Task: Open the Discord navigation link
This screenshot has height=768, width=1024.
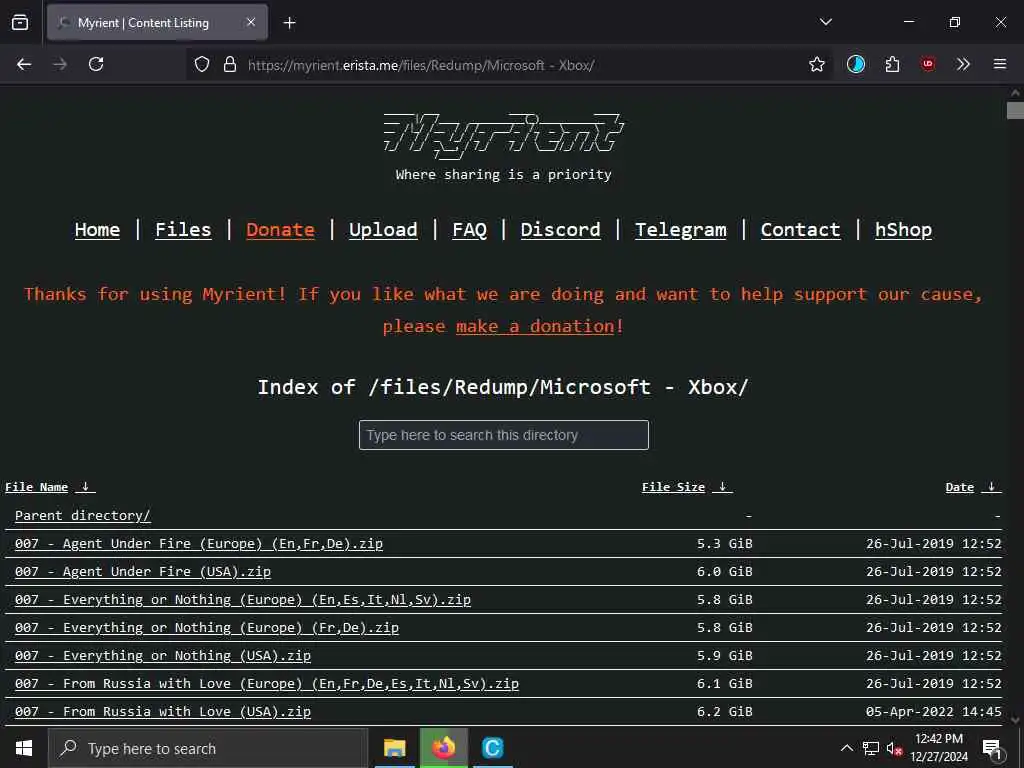Action: tap(560, 230)
